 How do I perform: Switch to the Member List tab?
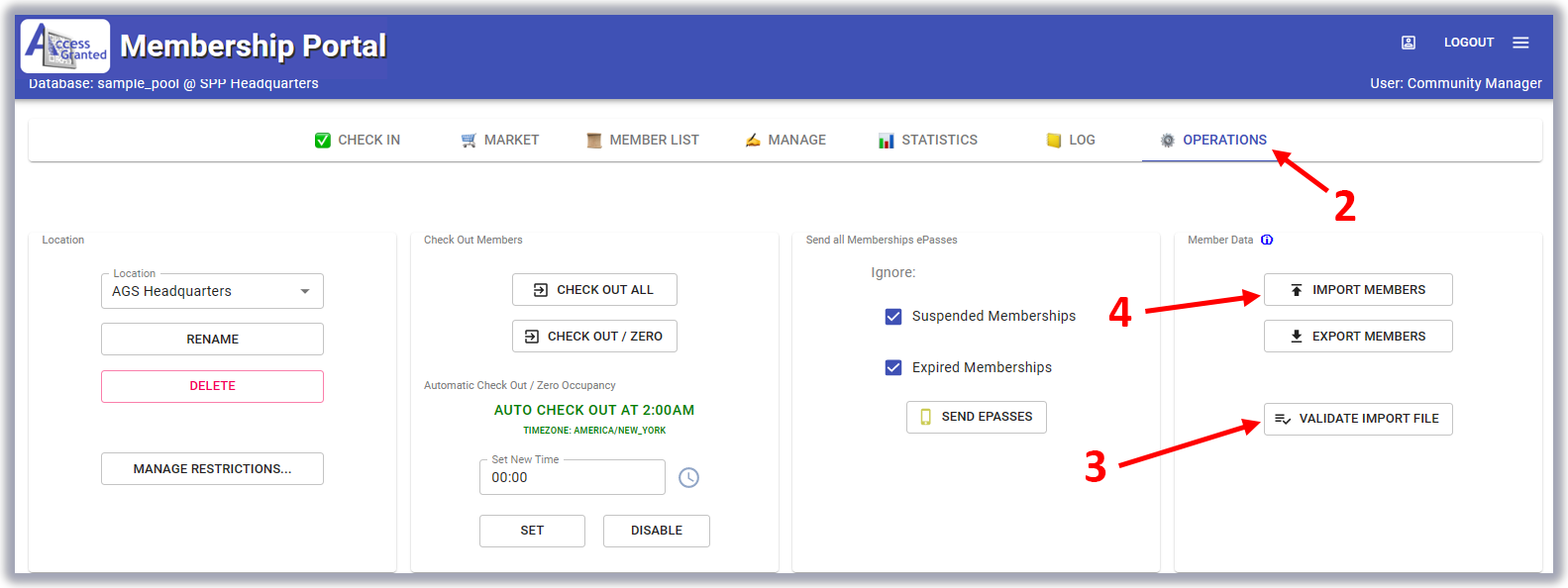(642, 141)
